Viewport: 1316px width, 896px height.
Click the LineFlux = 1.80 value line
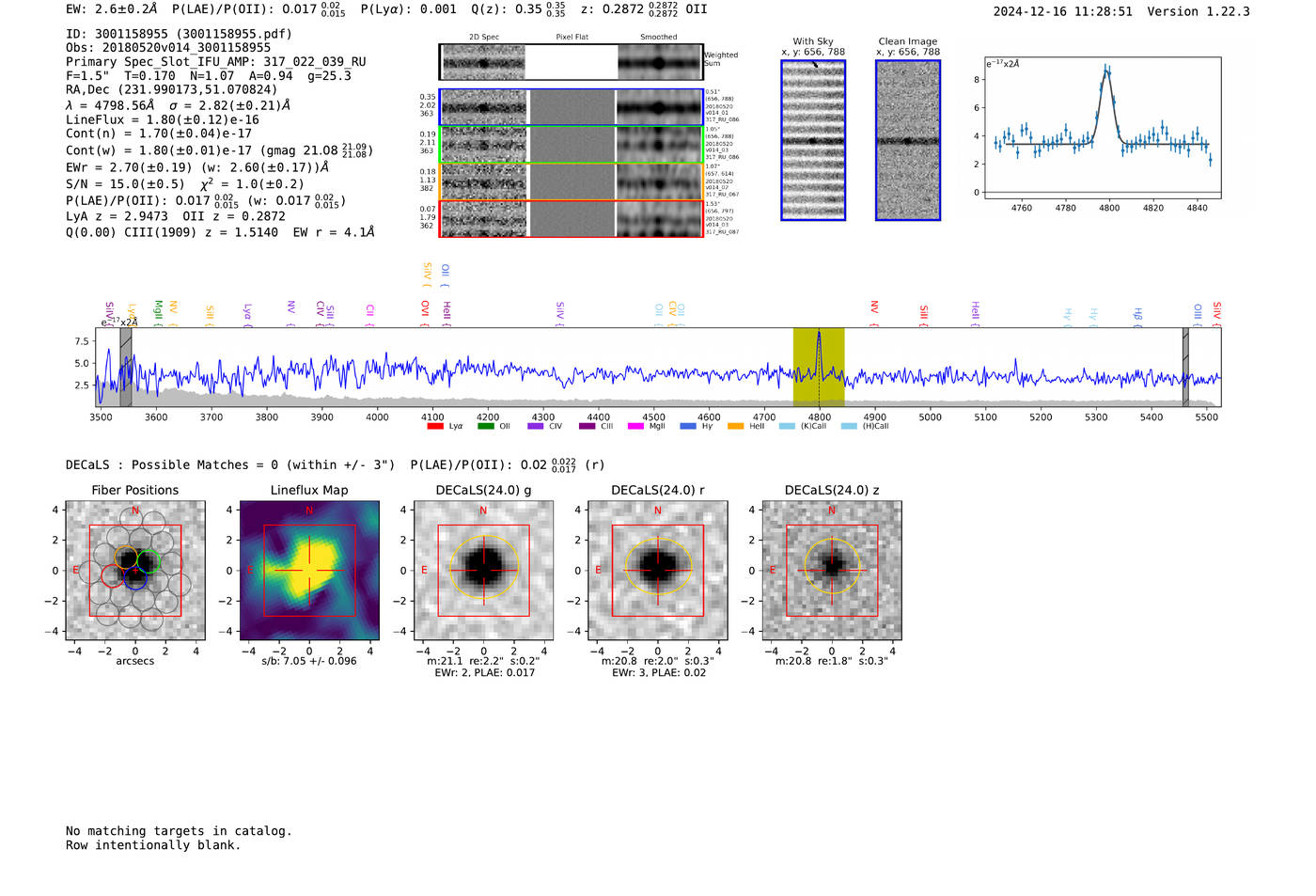coord(163,120)
